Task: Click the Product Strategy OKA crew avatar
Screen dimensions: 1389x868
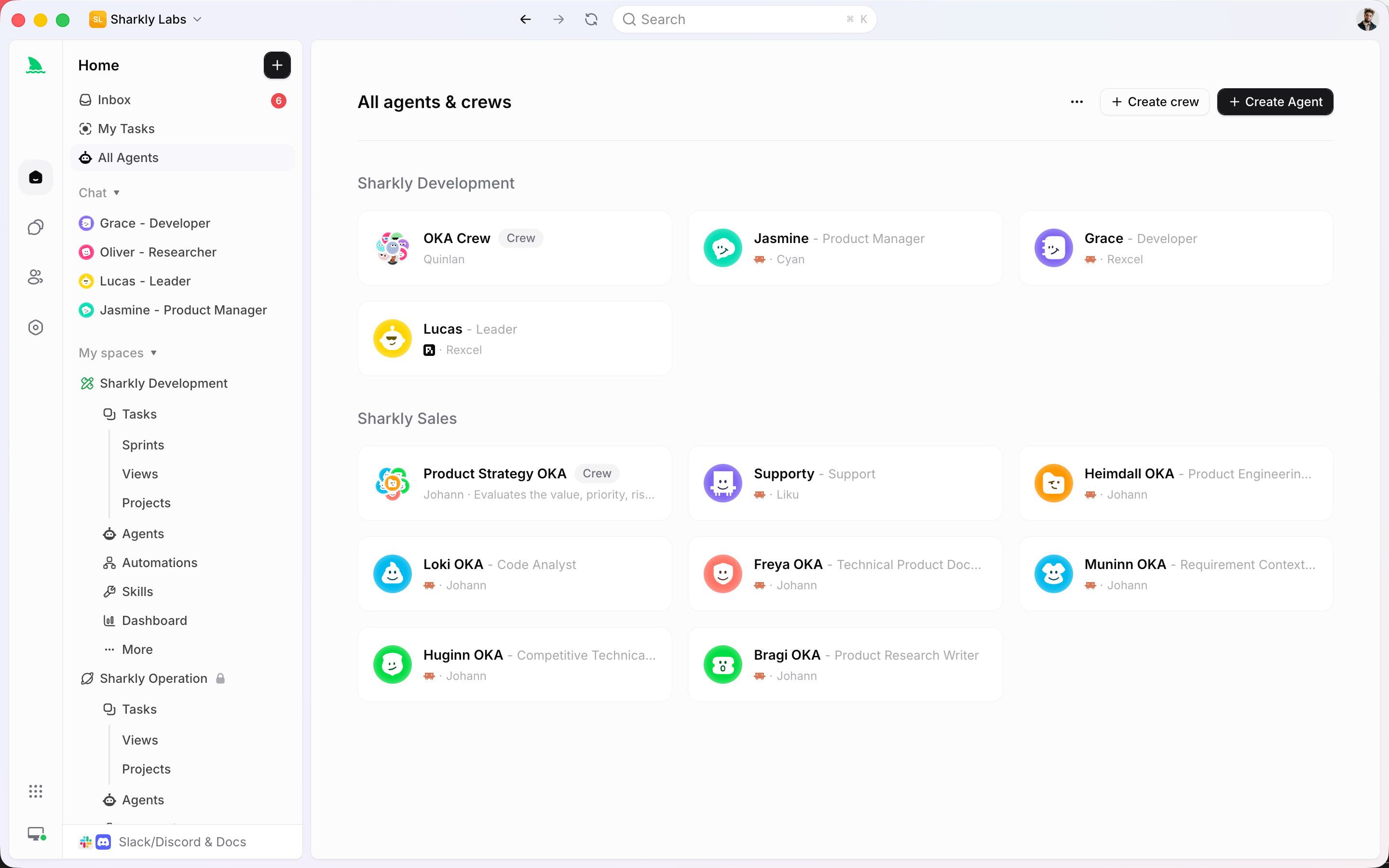Action: (393, 483)
